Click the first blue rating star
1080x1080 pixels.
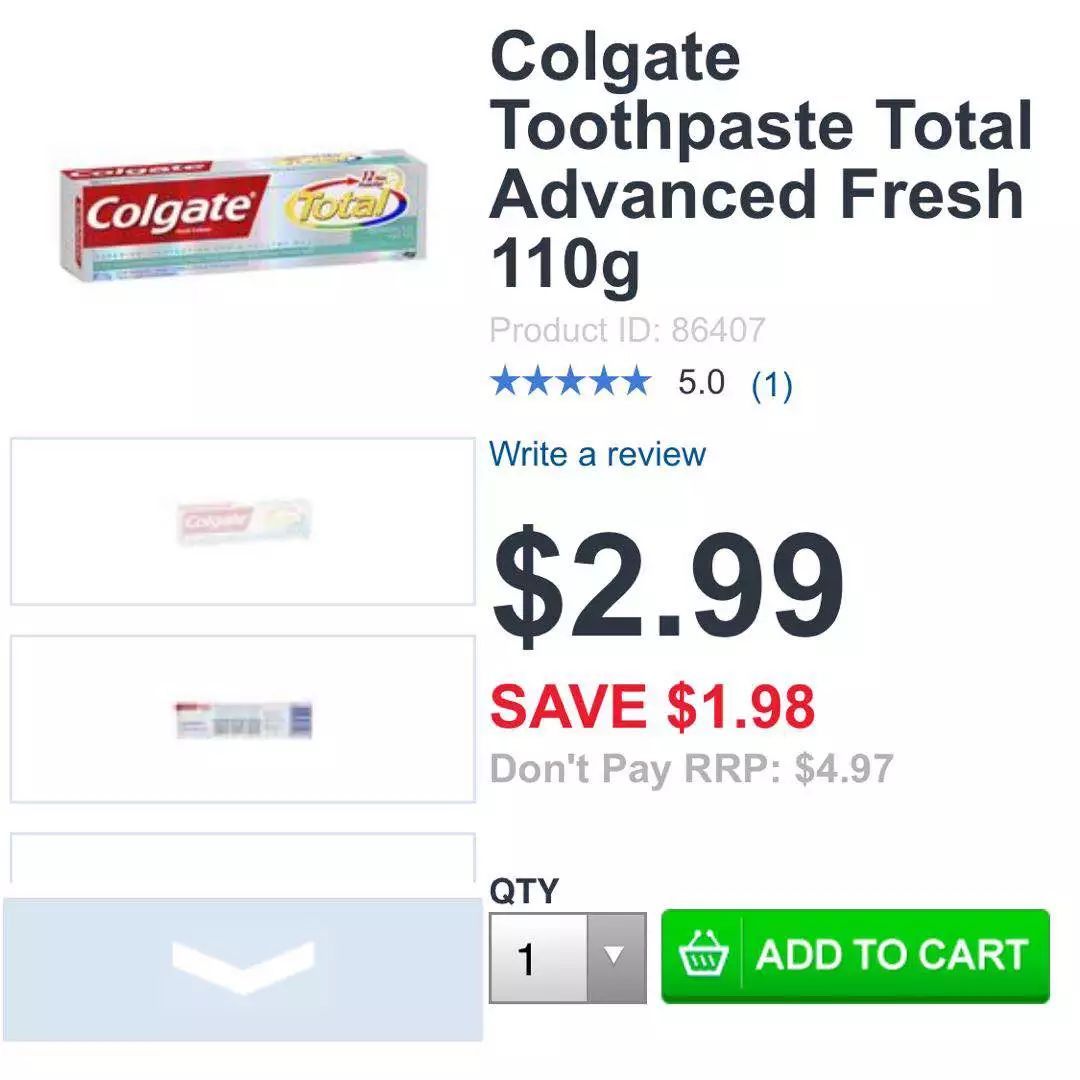coord(506,382)
